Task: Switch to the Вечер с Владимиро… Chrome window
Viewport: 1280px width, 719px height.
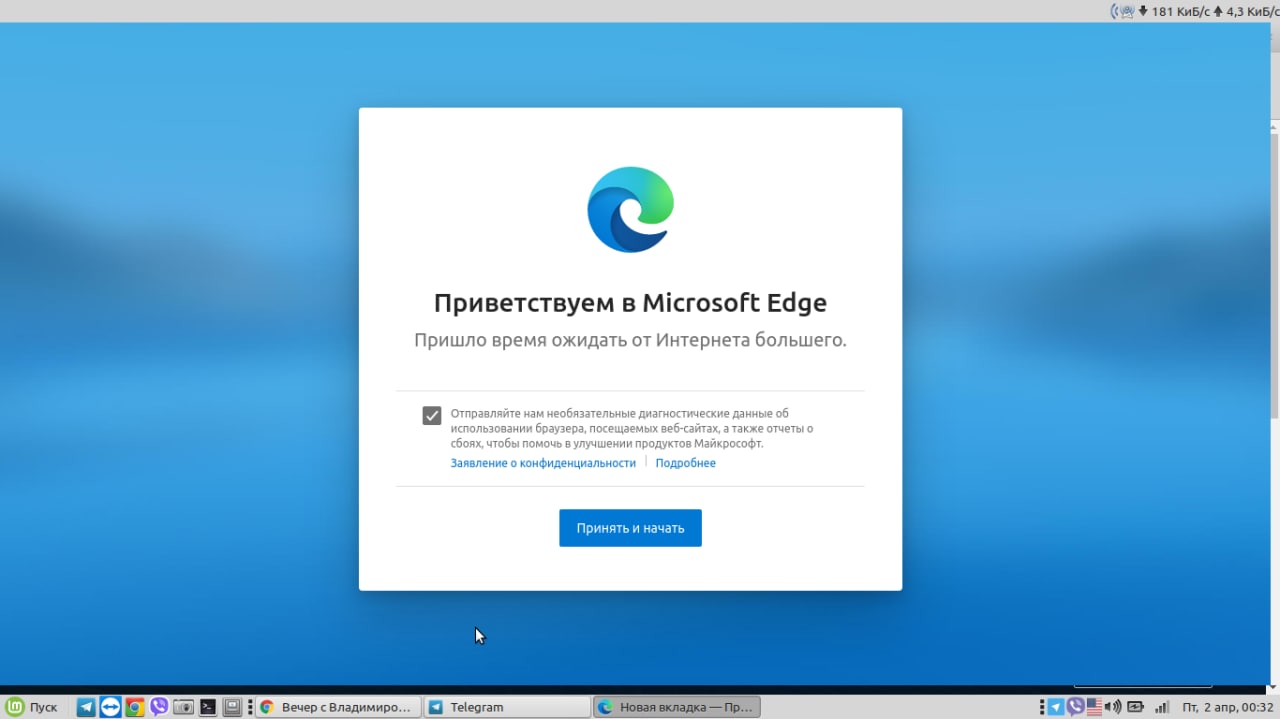Action: point(337,707)
